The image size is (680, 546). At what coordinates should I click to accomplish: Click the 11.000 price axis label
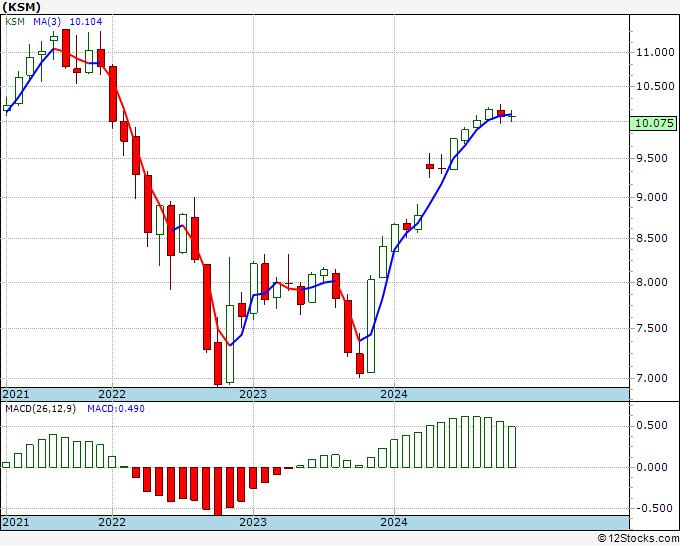(655, 52)
